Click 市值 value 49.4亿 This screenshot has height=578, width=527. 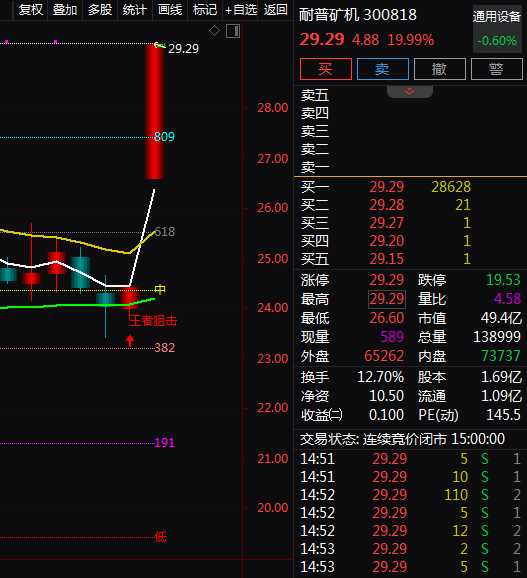501,318
